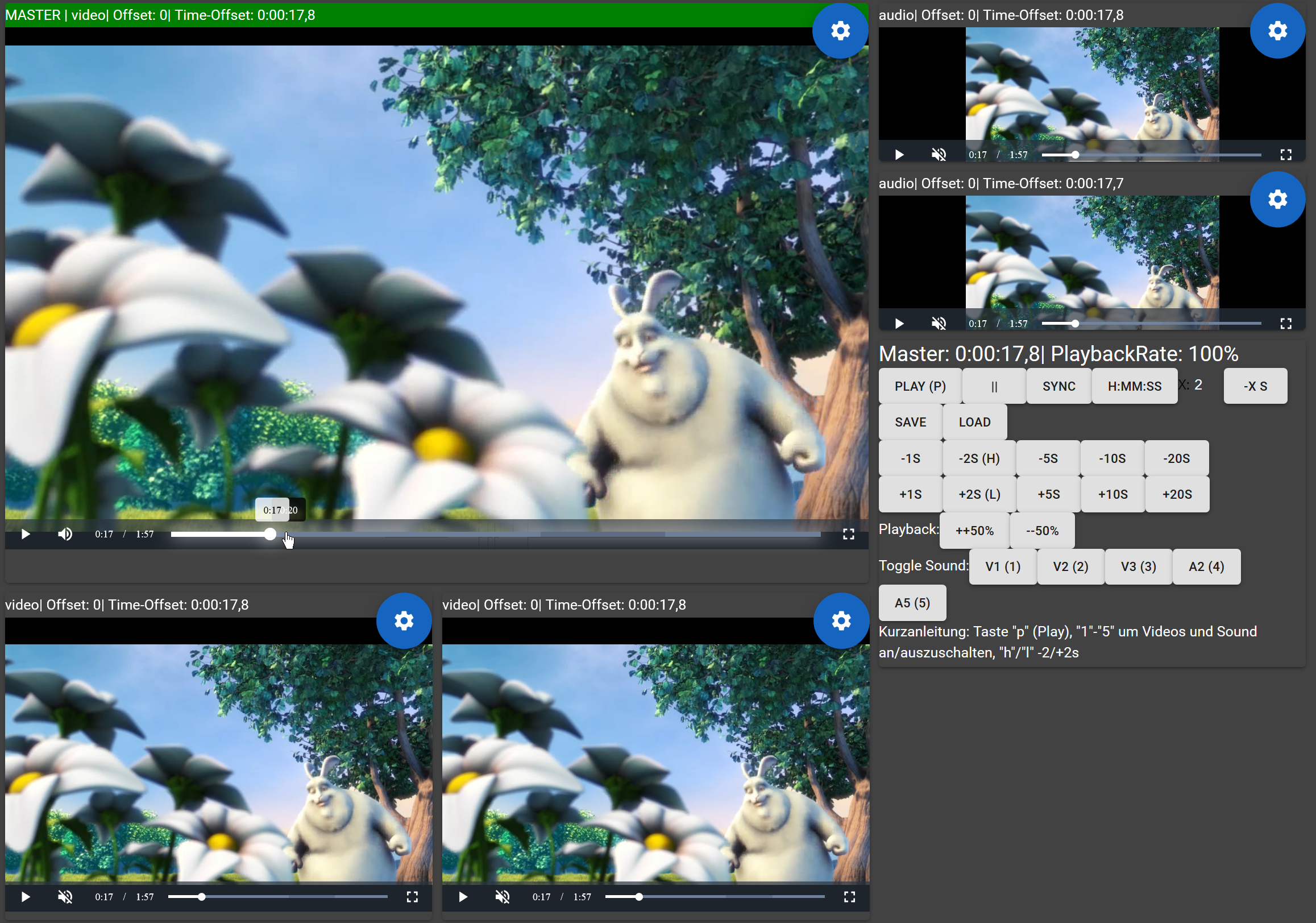Click the master video seek slider
Viewport: 1316px width, 923px height.
coord(495,535)
